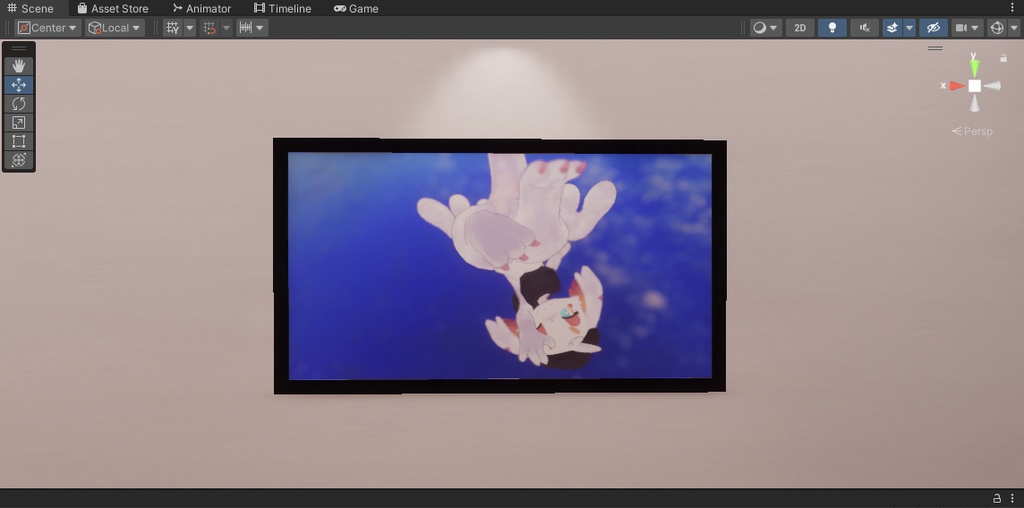This screenshot has height=508, width=1024.
Task: Toggle hidden objects visibility eye icon
Action: 933,27
